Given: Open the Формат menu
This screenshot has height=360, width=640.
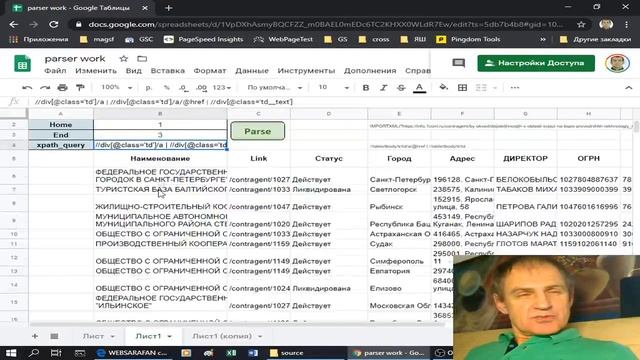Looking at the screenshot, I should (x=210, y=71).
